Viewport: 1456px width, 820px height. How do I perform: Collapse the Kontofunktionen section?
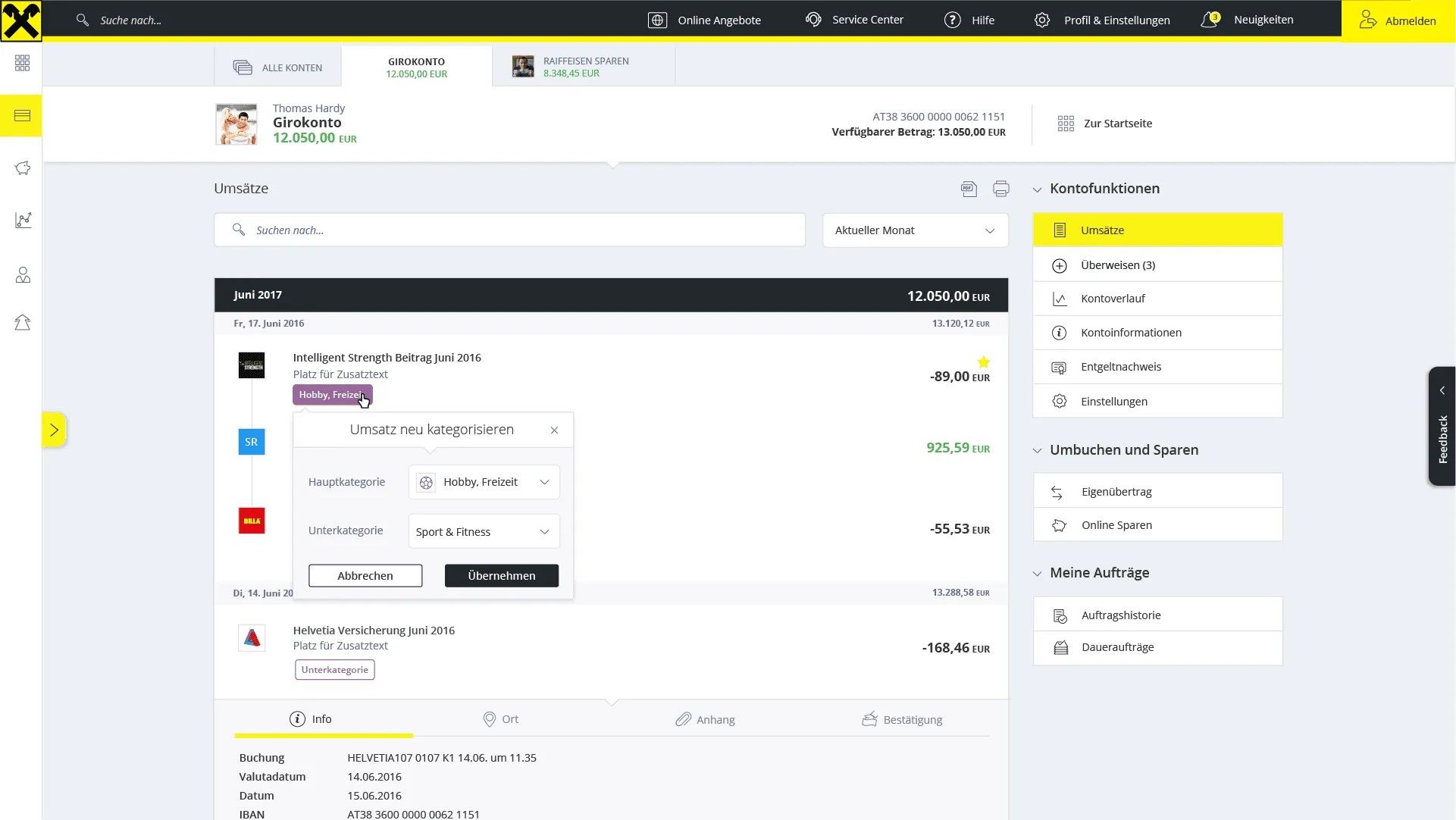click(x=1037, y=189)
